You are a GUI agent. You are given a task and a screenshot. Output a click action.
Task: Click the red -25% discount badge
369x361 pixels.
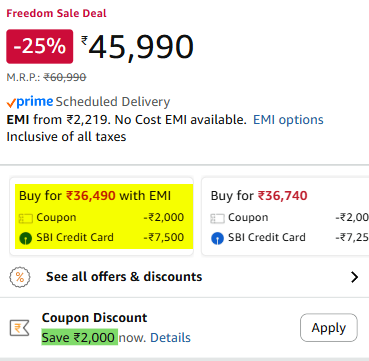click(40, 46)
